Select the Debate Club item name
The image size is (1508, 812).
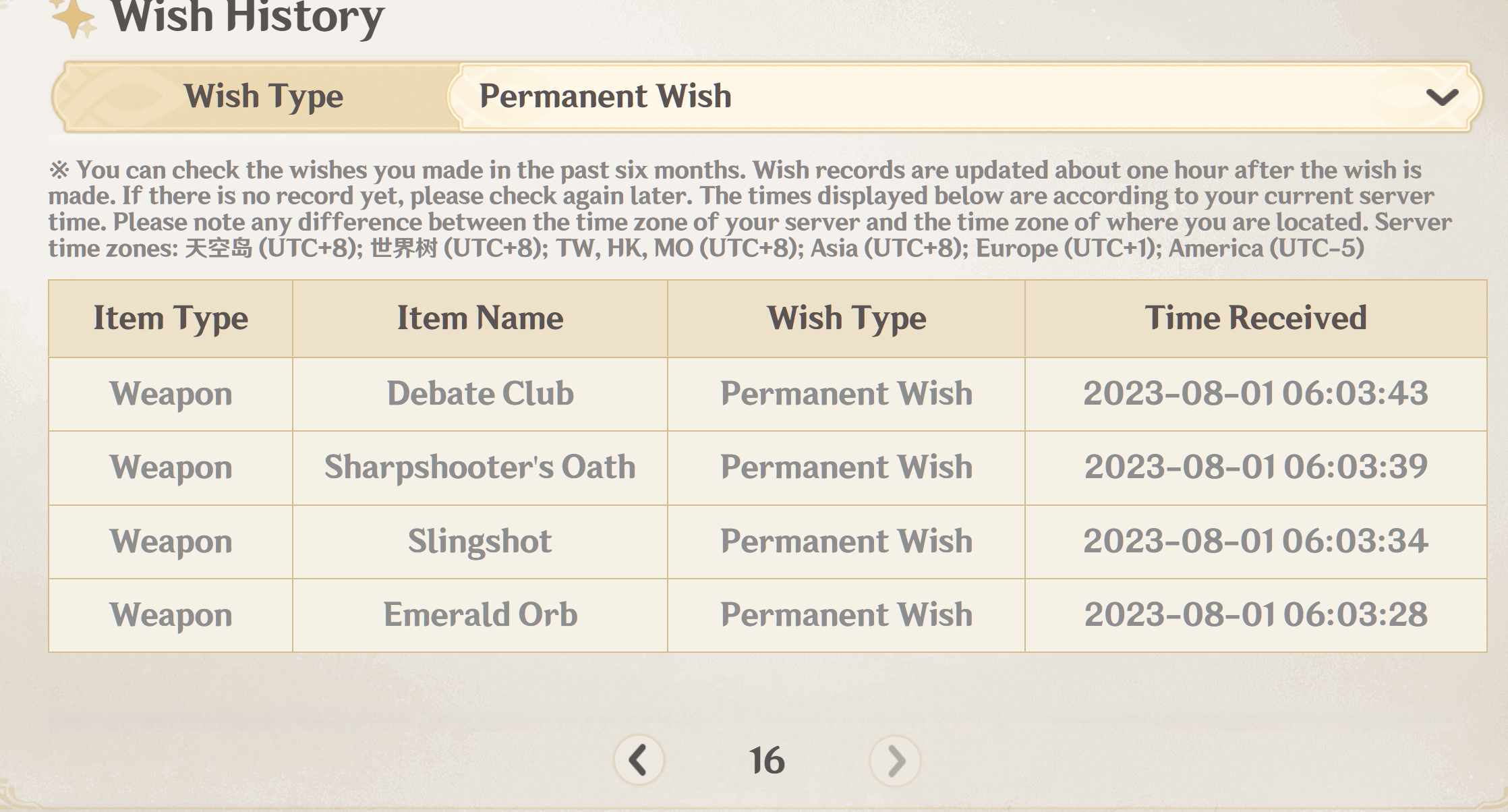point(480,394)
